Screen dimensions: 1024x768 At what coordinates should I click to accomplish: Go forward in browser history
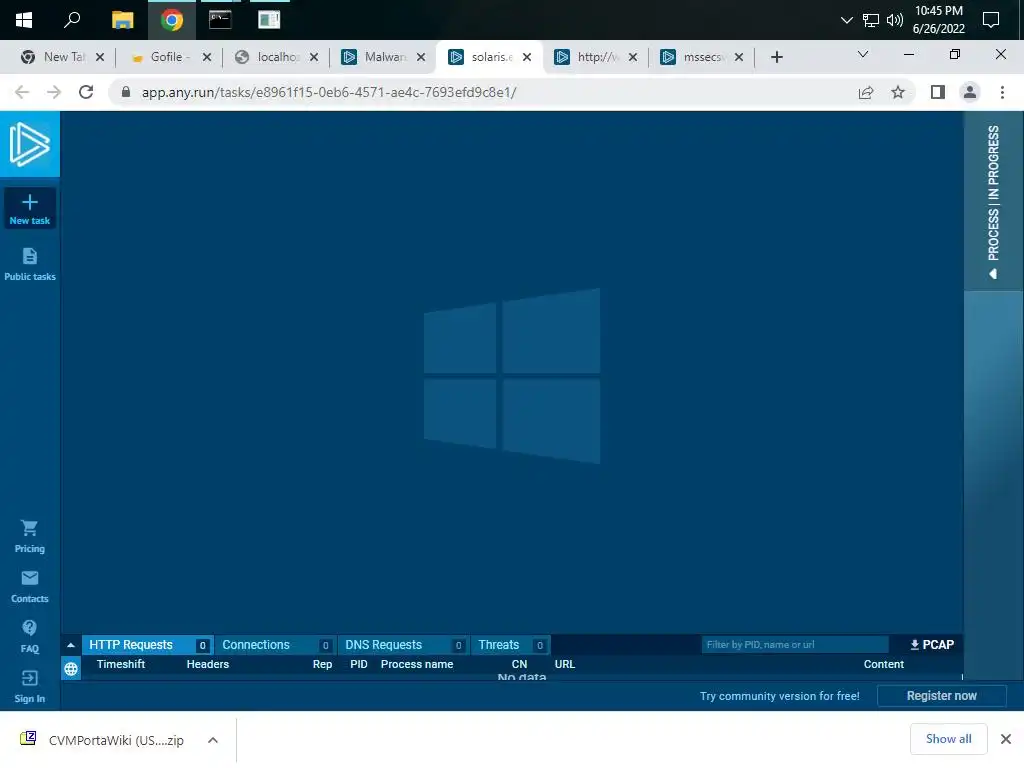tap(54, 92)
